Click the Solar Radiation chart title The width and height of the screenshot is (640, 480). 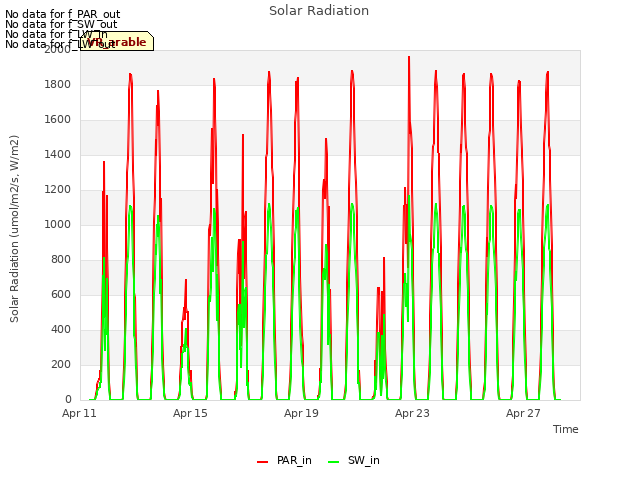[x=319, y=11]
